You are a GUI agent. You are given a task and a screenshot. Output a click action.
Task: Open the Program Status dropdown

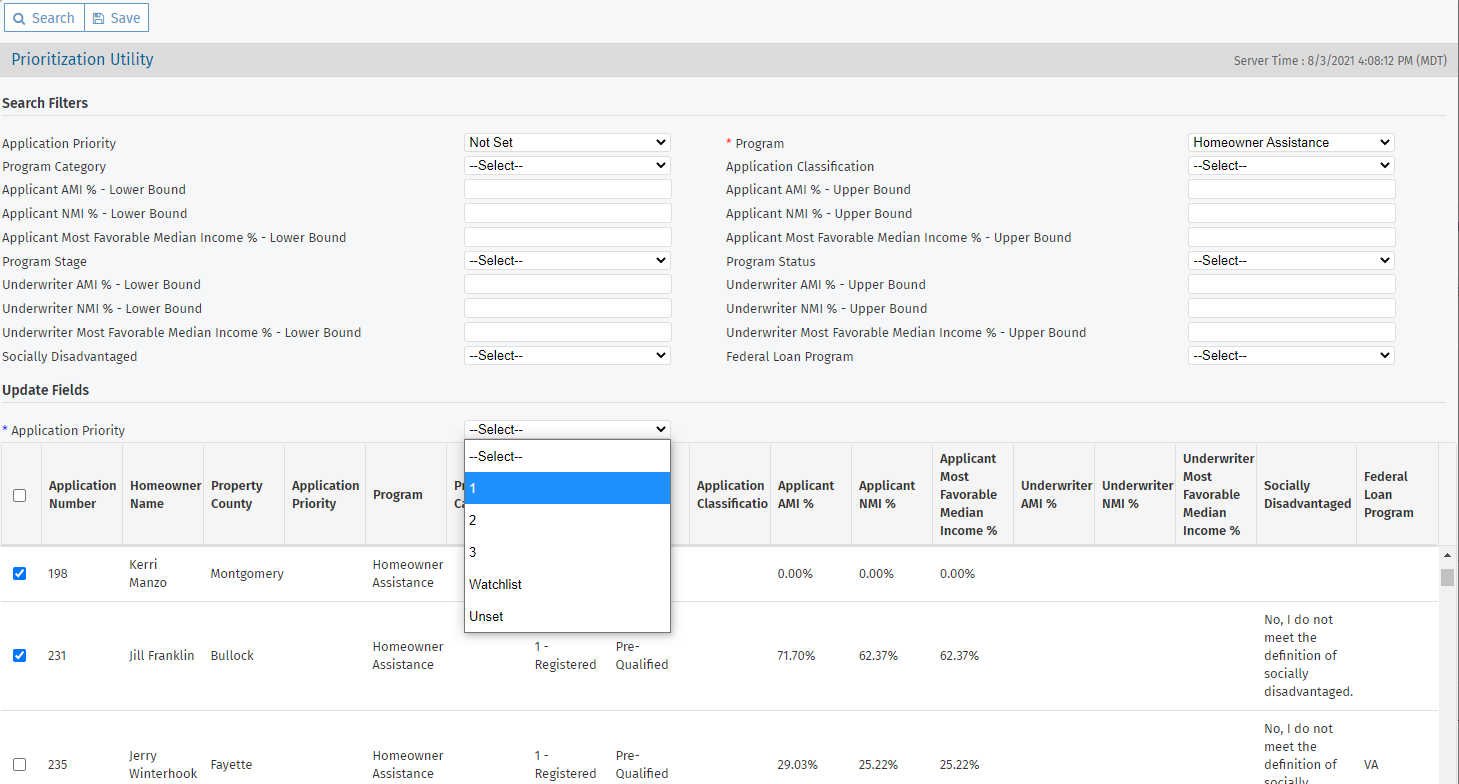pyautogui.click(x=1290, y=260)
